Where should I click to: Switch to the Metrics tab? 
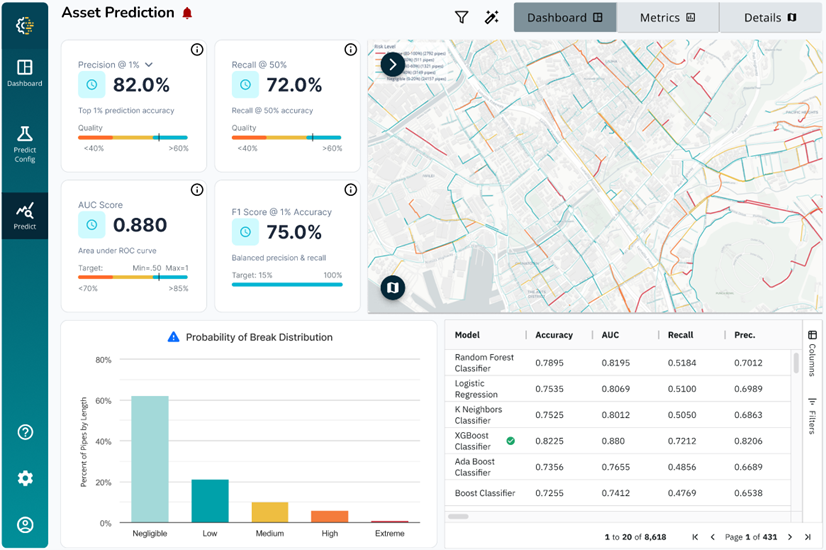667,17
